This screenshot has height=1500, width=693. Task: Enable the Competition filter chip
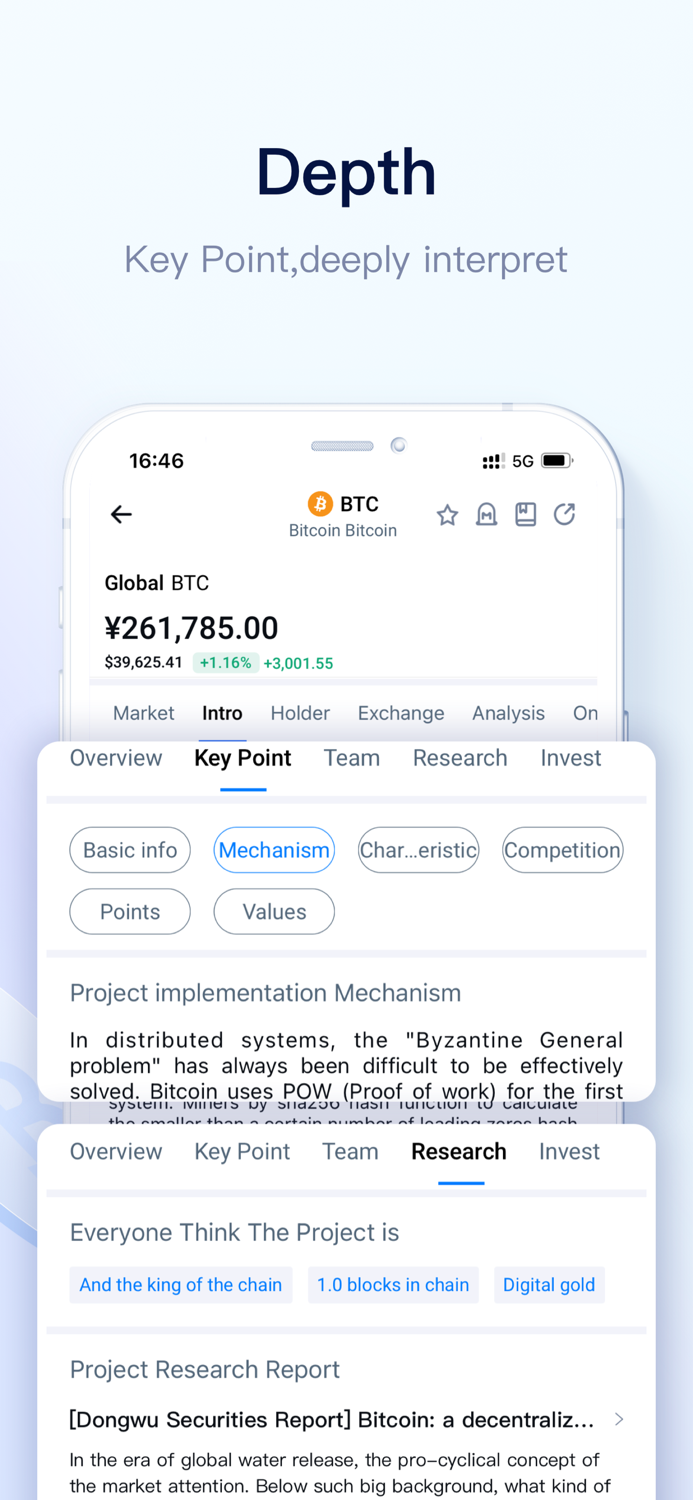coord(562,850)
